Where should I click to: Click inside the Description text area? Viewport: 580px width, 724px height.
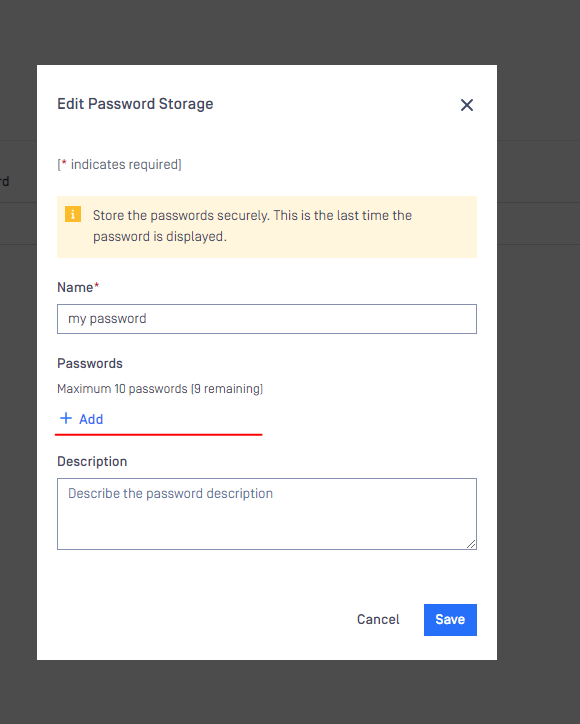tap(267, 514)
